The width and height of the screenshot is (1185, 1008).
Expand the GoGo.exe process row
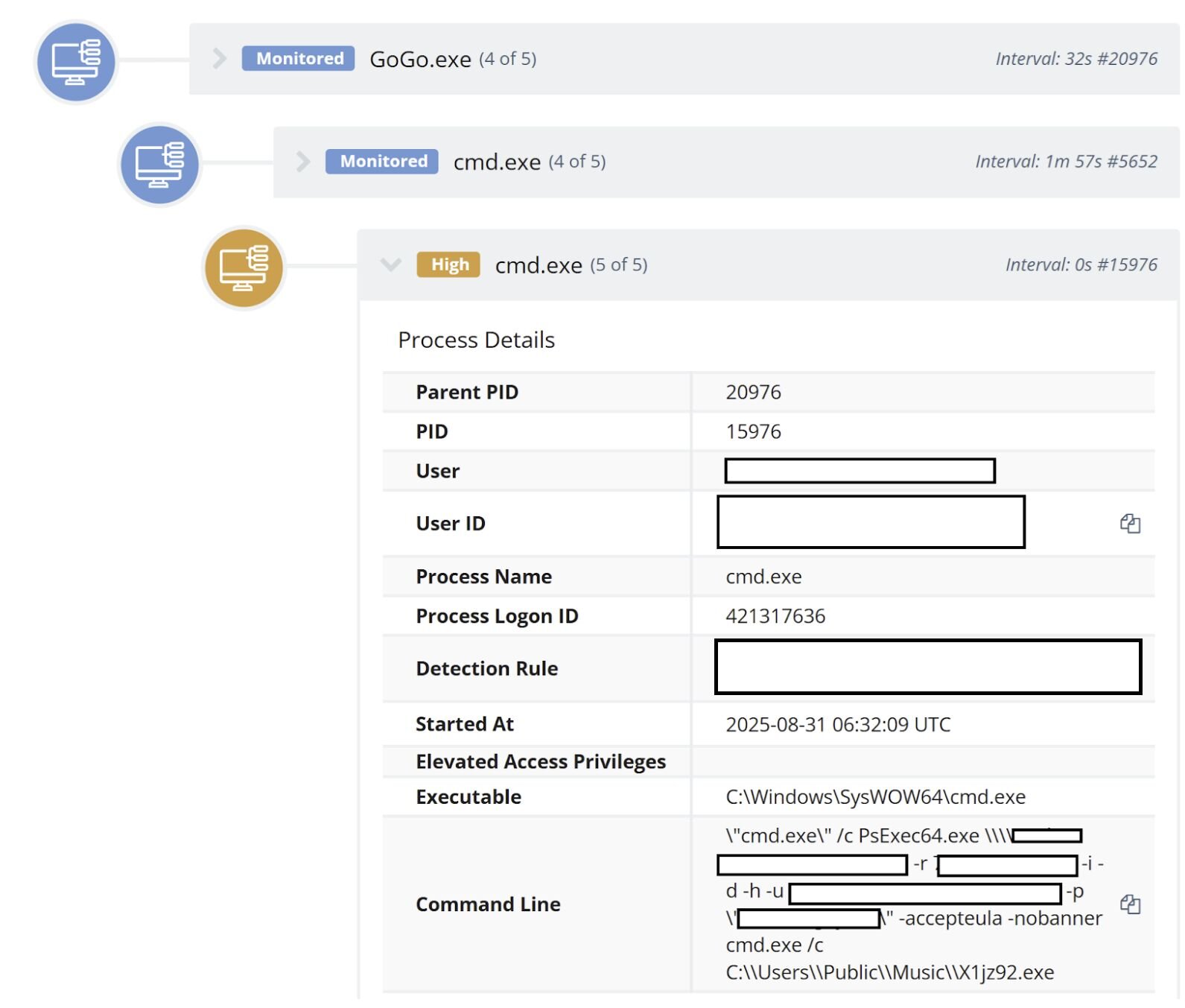(x=219, y=58)
